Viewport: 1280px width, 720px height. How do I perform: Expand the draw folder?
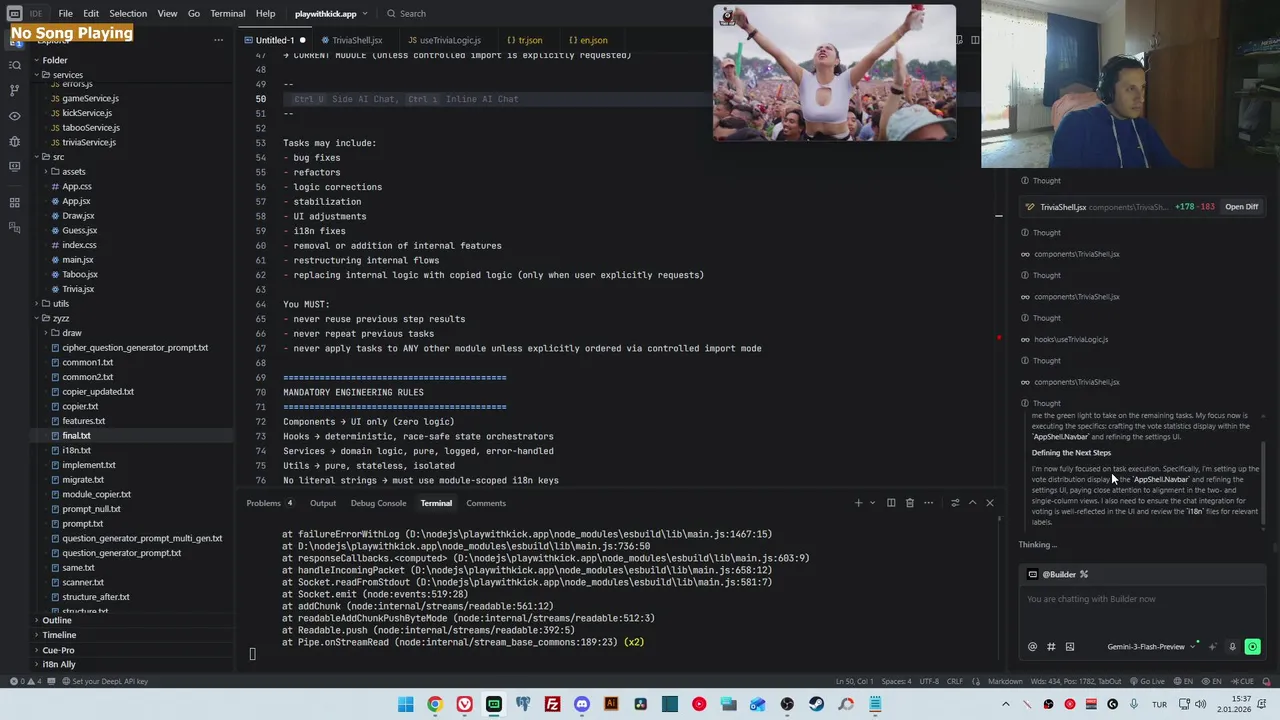click(72, 333)
